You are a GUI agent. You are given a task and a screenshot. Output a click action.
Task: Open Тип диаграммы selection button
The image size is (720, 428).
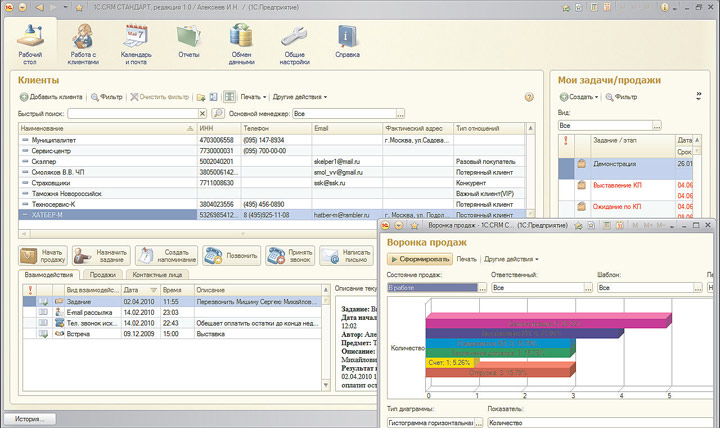point(478,423)
